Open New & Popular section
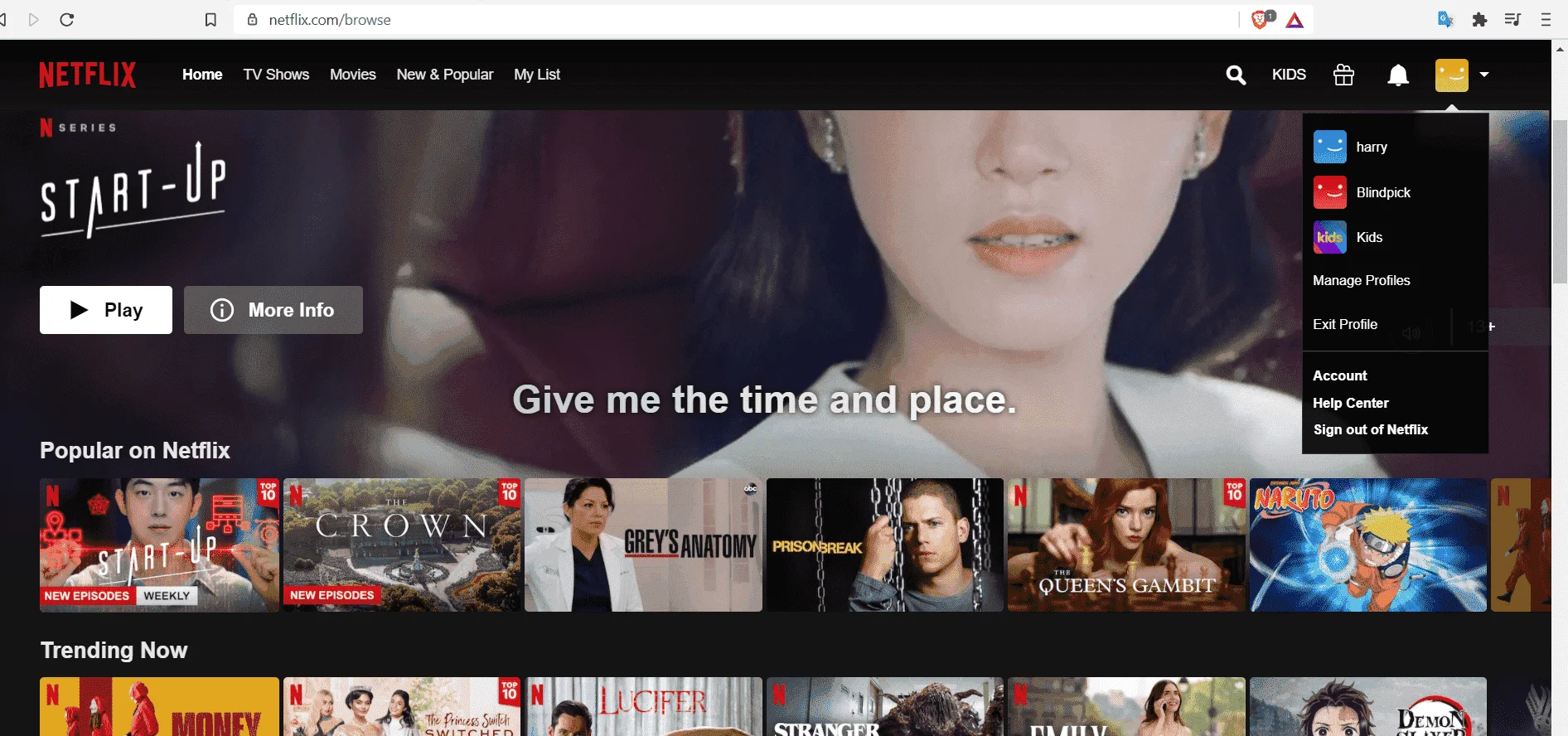This screenshot has width=1568, height=736. click(445, 75)
